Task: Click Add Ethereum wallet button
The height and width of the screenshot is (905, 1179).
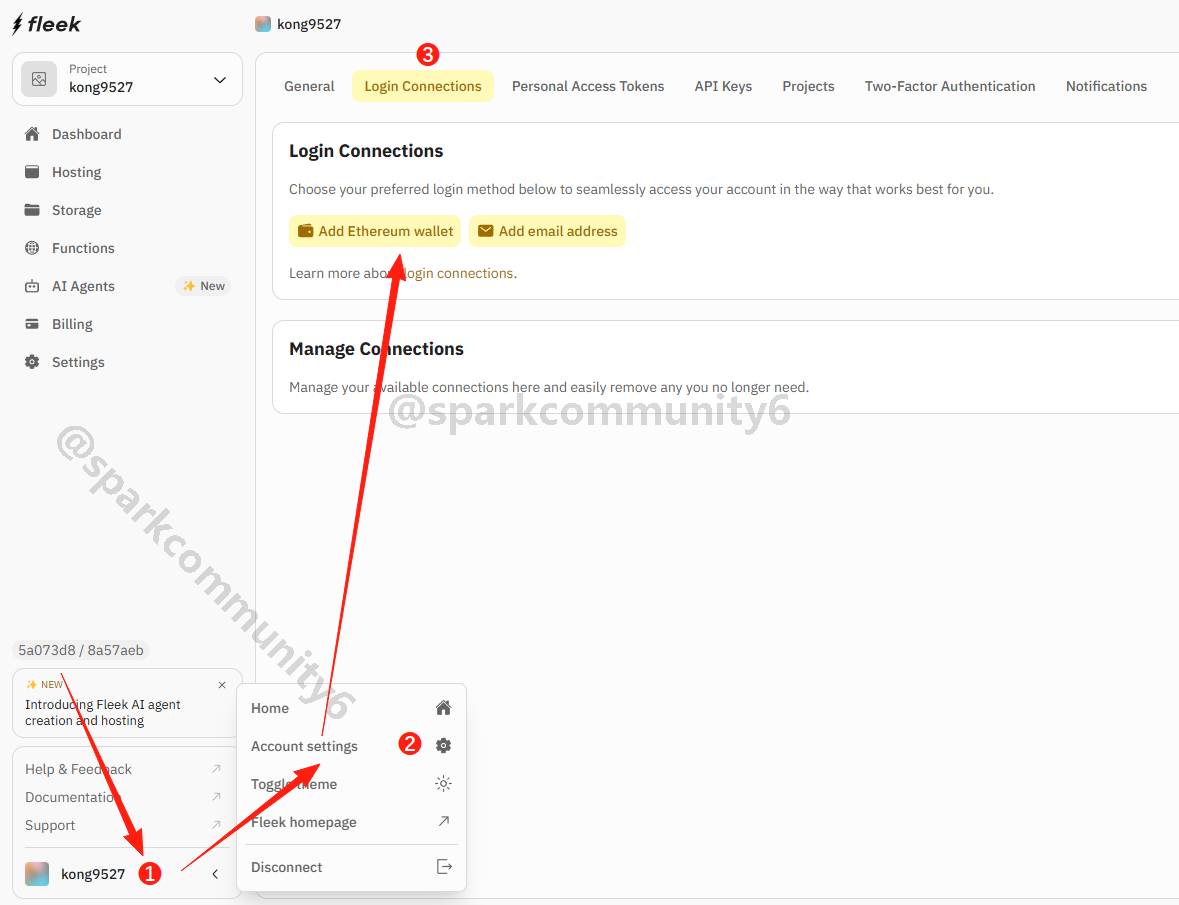Action: click(375, 232)
